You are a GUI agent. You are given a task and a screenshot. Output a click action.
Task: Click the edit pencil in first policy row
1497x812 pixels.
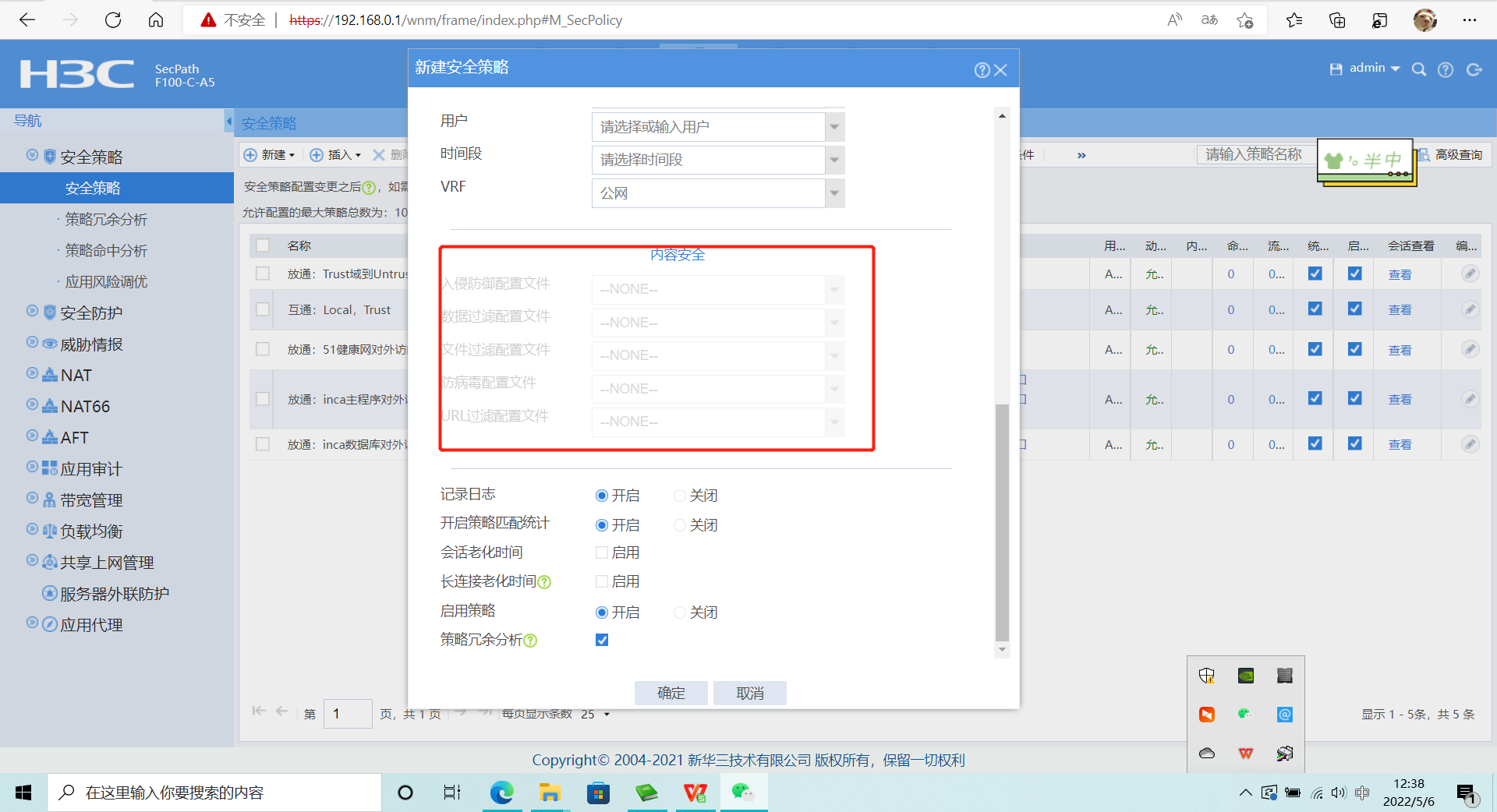1470,274
